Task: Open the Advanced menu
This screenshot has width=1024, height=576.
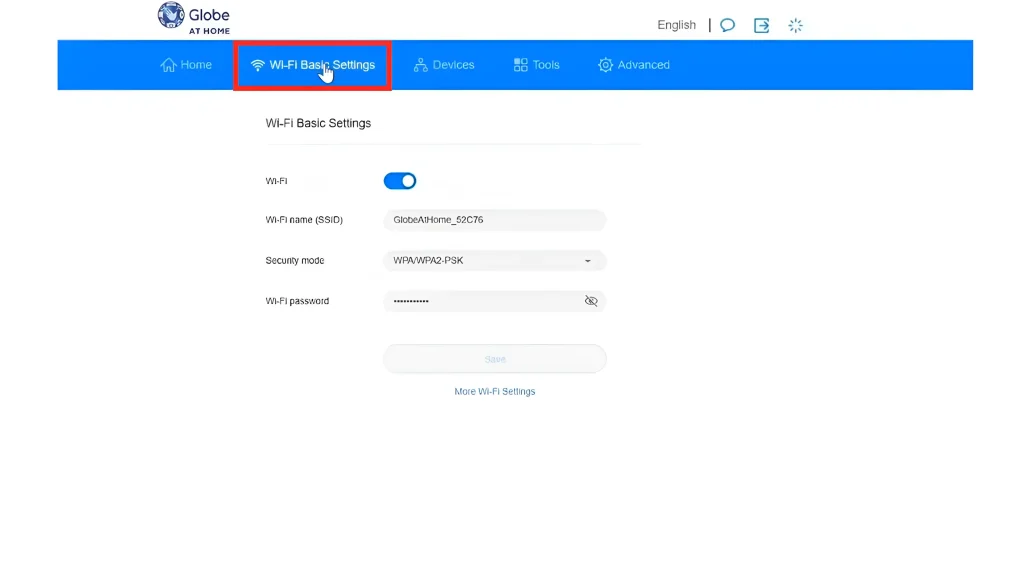Action: [x=634, y=64]
